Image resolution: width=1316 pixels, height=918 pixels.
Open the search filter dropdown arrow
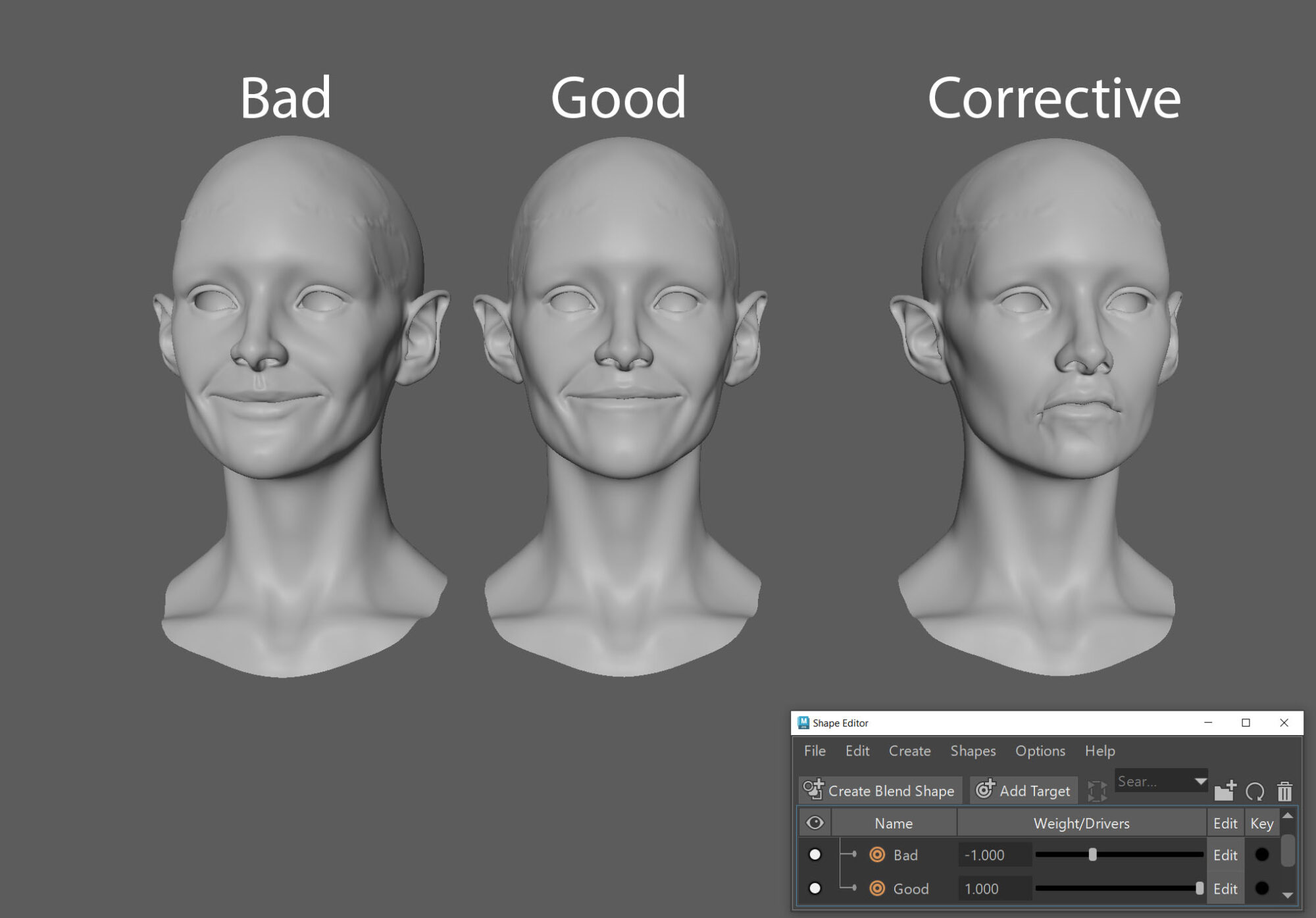(x=1200, y=781)
